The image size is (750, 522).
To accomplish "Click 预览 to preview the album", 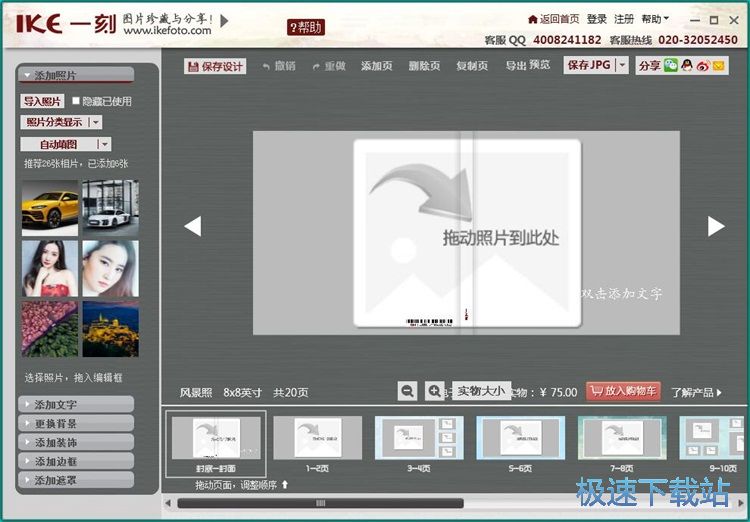I will 540,65.
